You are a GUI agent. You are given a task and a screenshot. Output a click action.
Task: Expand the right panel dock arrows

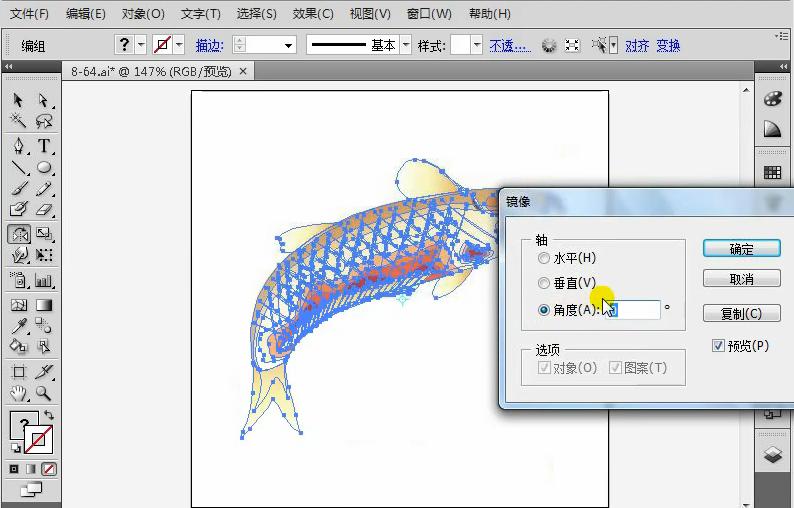(783, 66)
